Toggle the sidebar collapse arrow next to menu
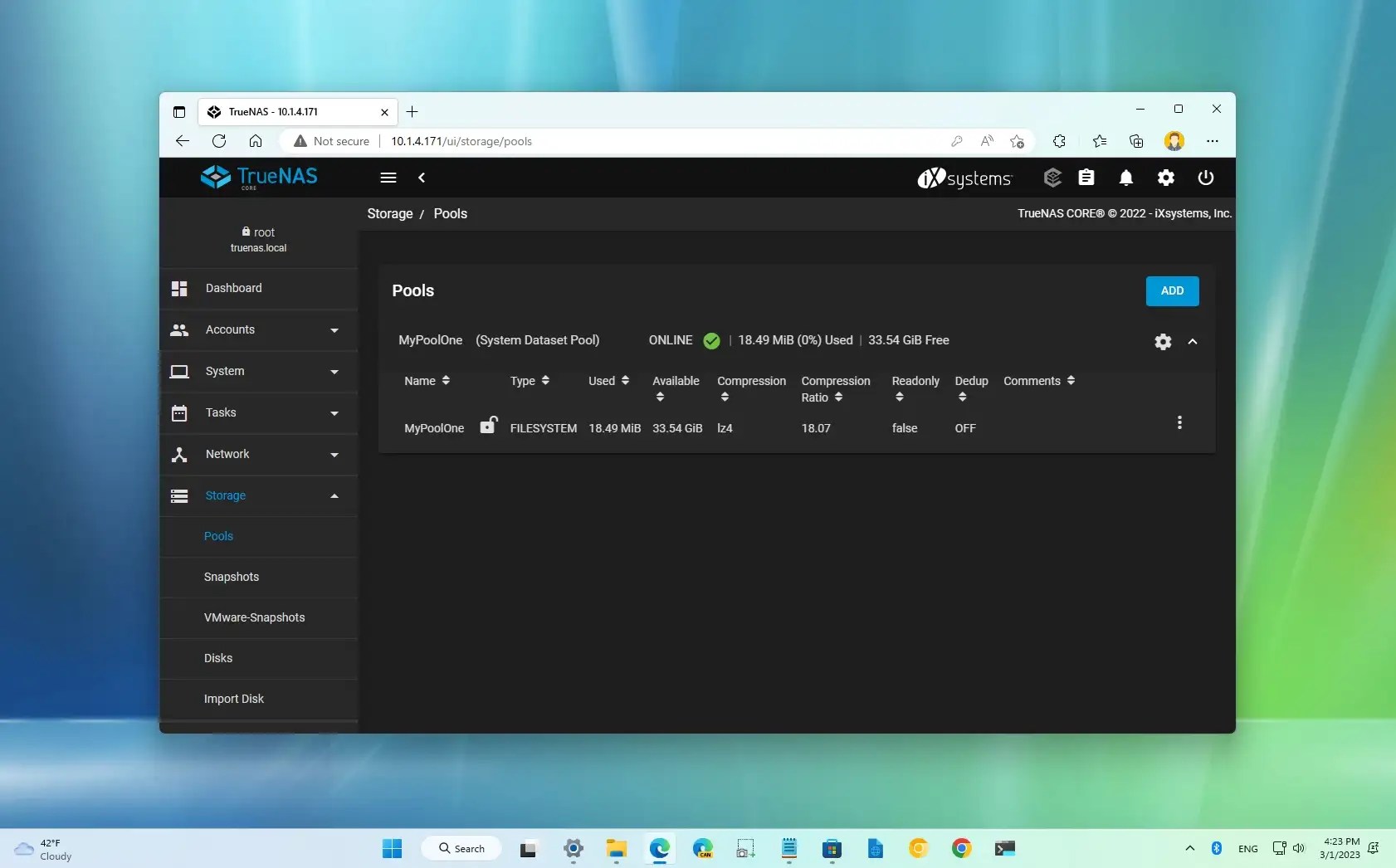 click(x=422, y=177)
